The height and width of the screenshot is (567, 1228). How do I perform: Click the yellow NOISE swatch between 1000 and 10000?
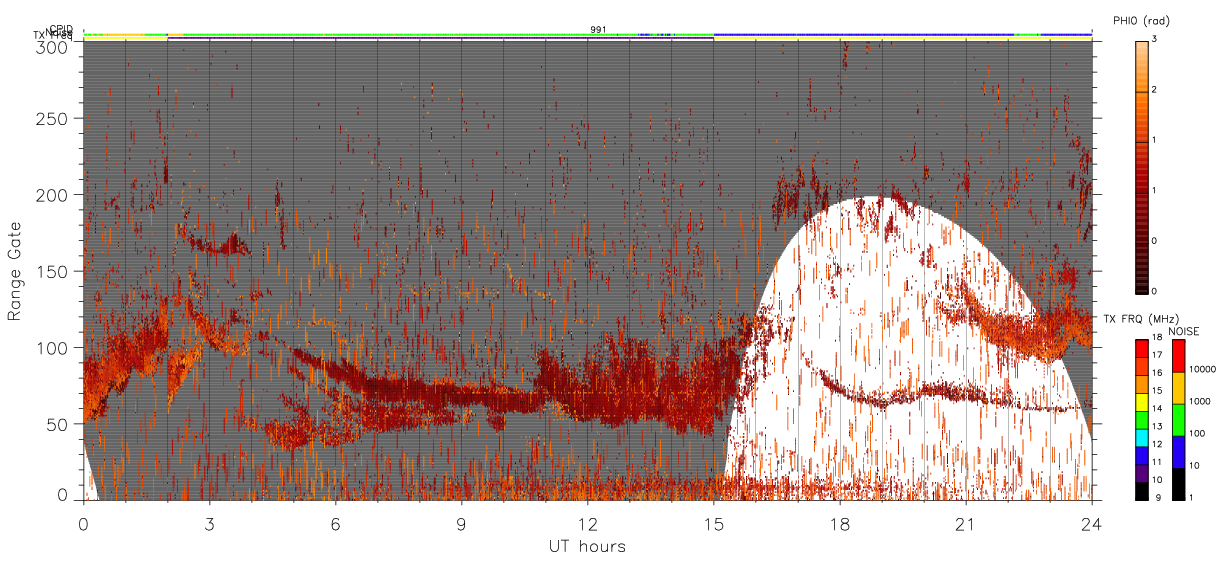click(1177, 388)
